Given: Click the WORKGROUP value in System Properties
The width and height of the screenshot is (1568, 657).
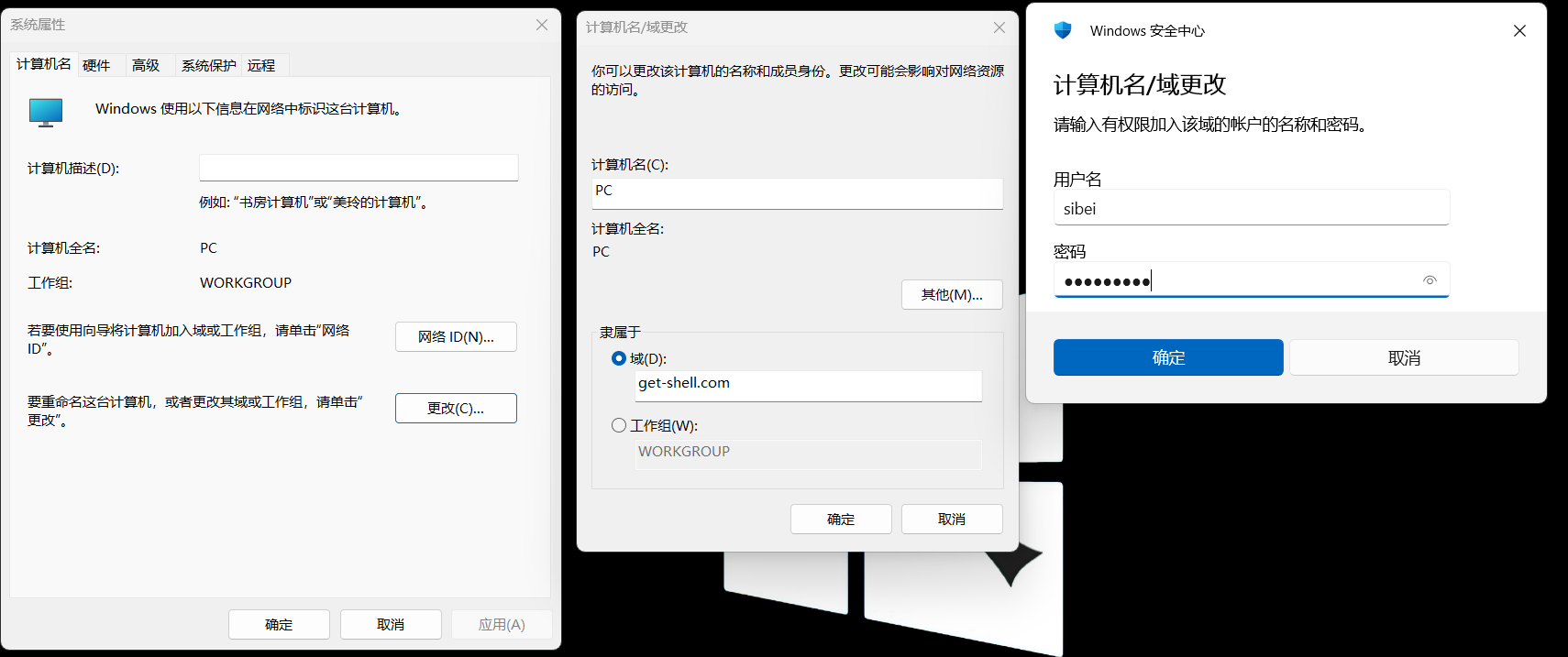Looking at the screenshot, I should coord(246,283).
